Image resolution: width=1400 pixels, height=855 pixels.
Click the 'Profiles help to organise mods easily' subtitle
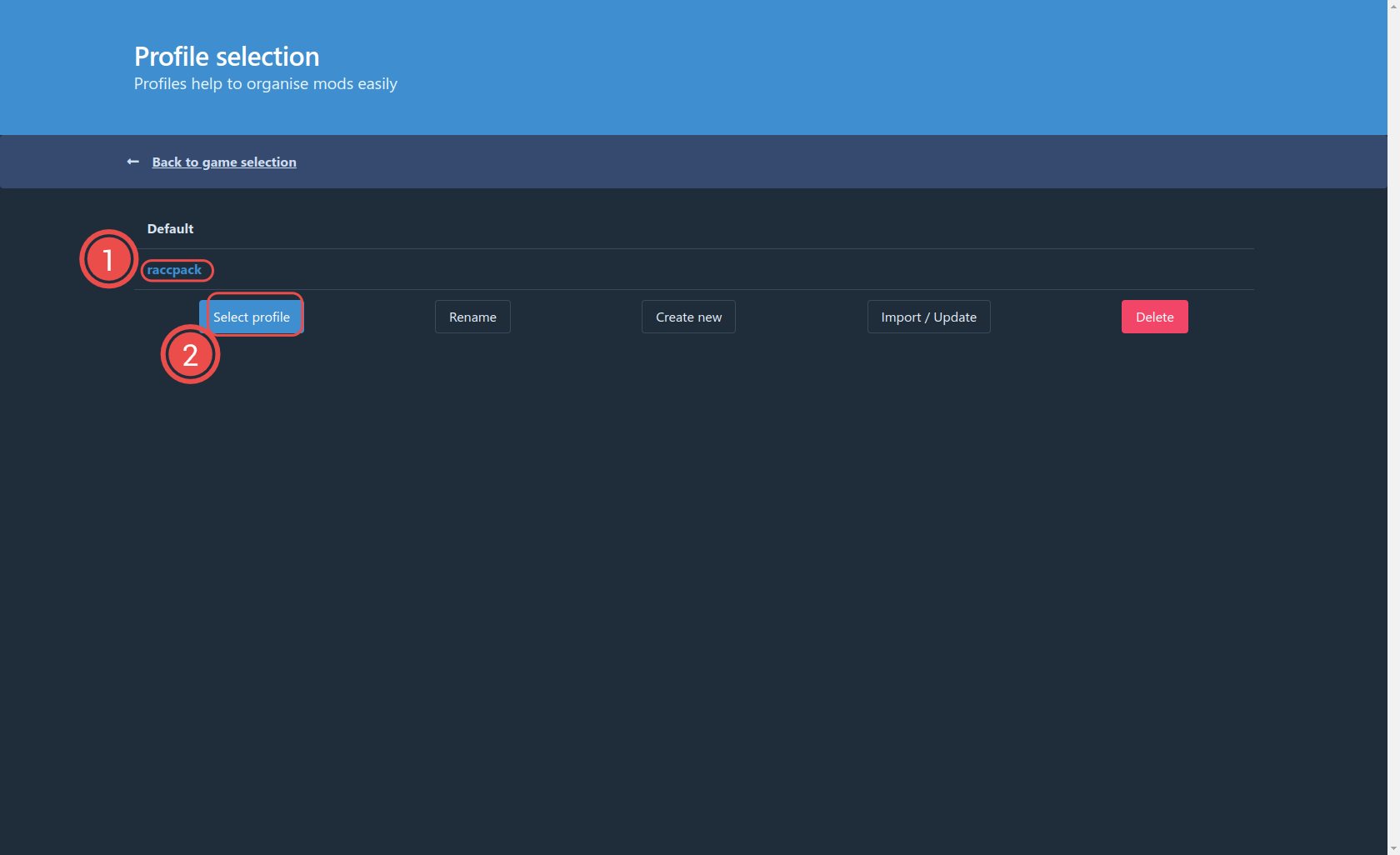click(265, 84)
